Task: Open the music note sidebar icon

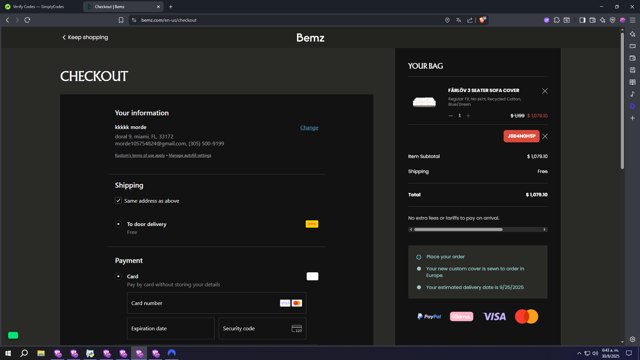Action: [x=633, y=94]
